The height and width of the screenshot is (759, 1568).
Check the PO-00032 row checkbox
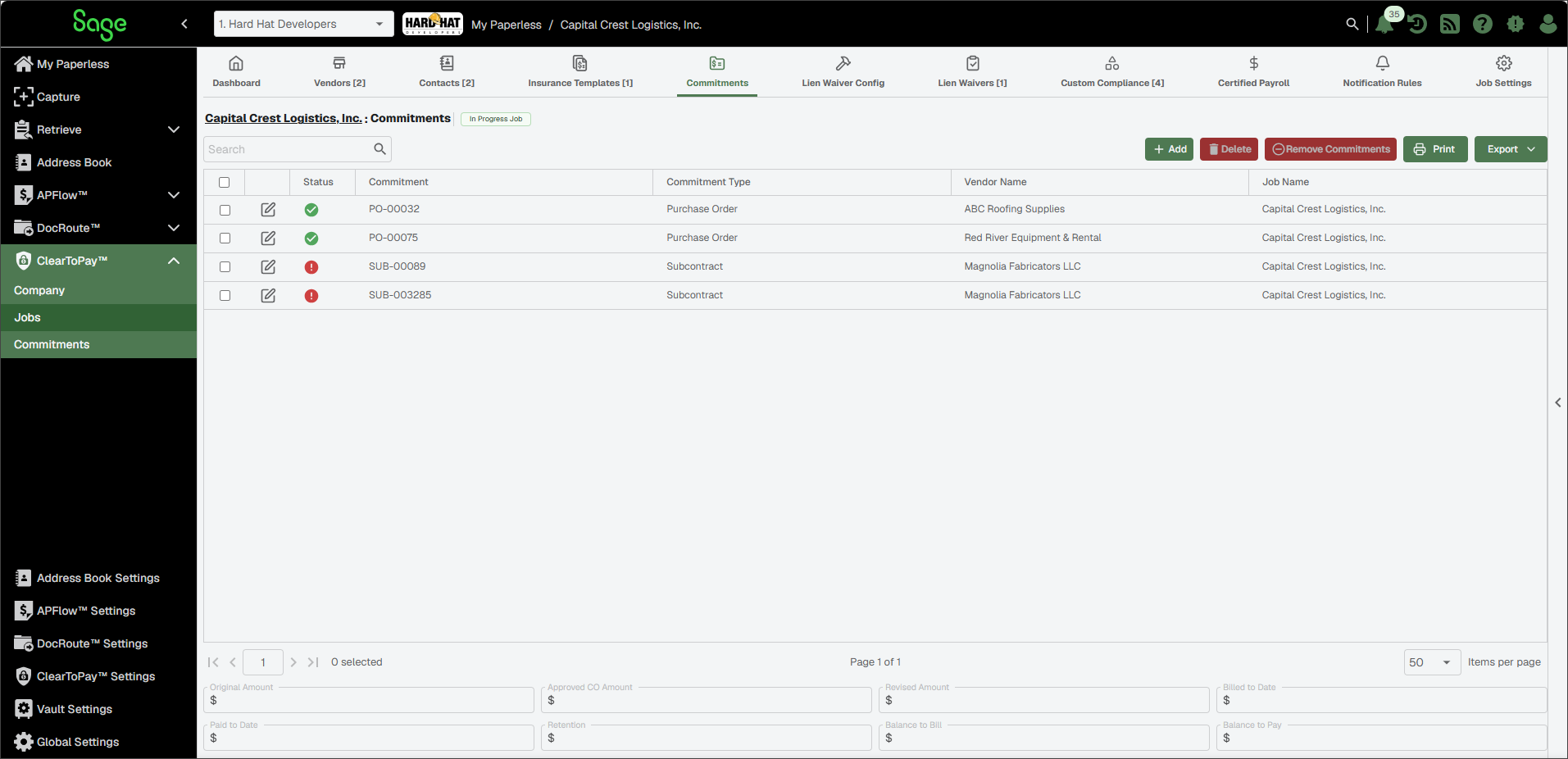tap(225, 211)
